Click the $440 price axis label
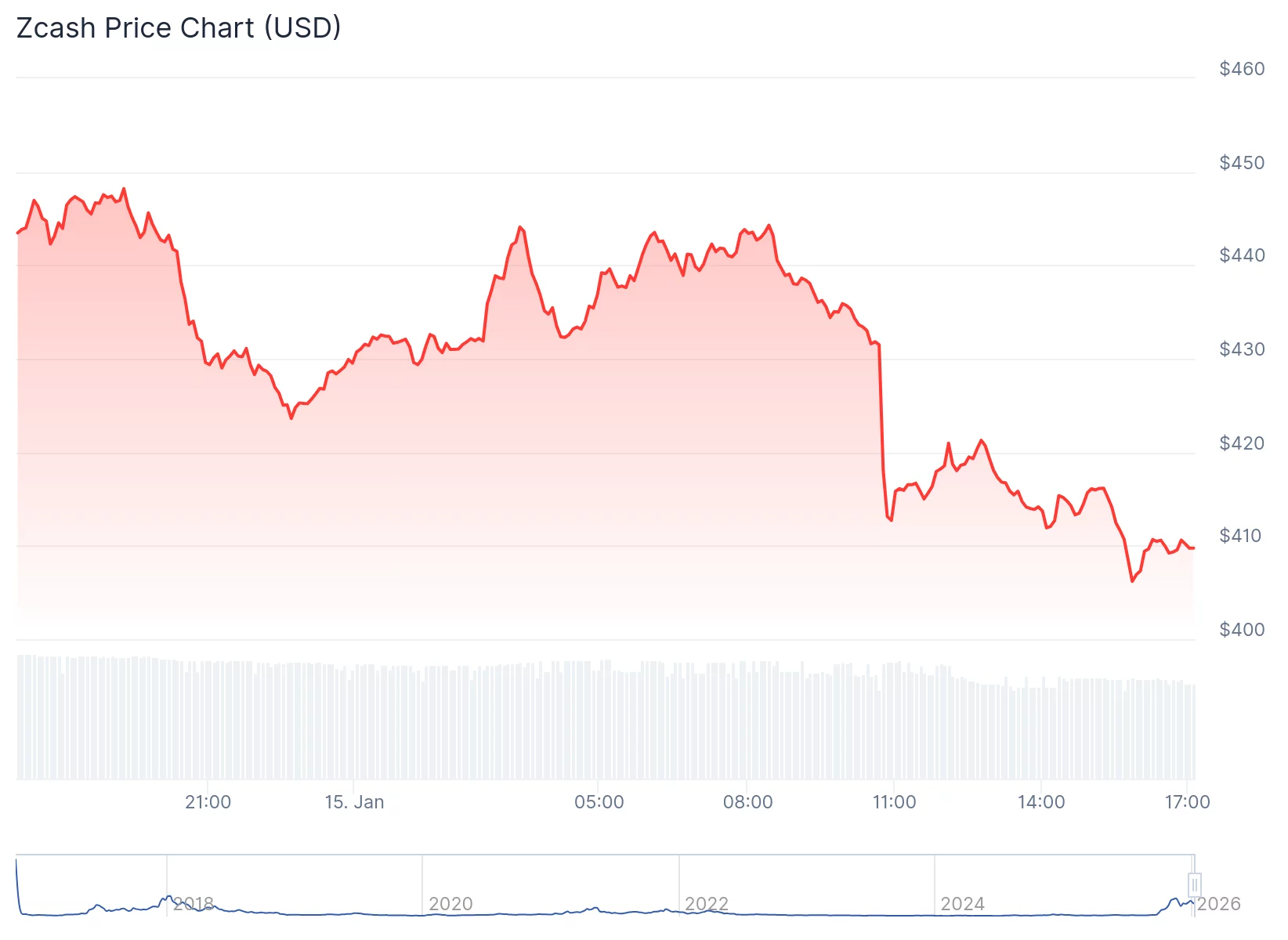The width and height of the screenshot is (1288, 940). tap(1242, 255)
